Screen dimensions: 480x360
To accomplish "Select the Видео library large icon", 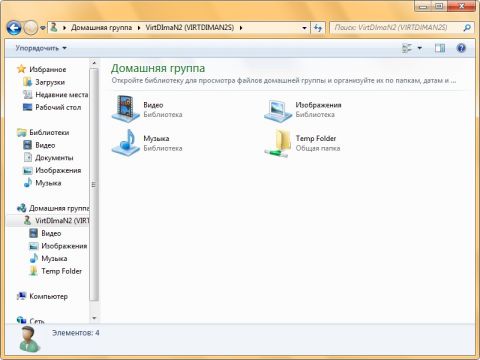I will tap(125, 108).
